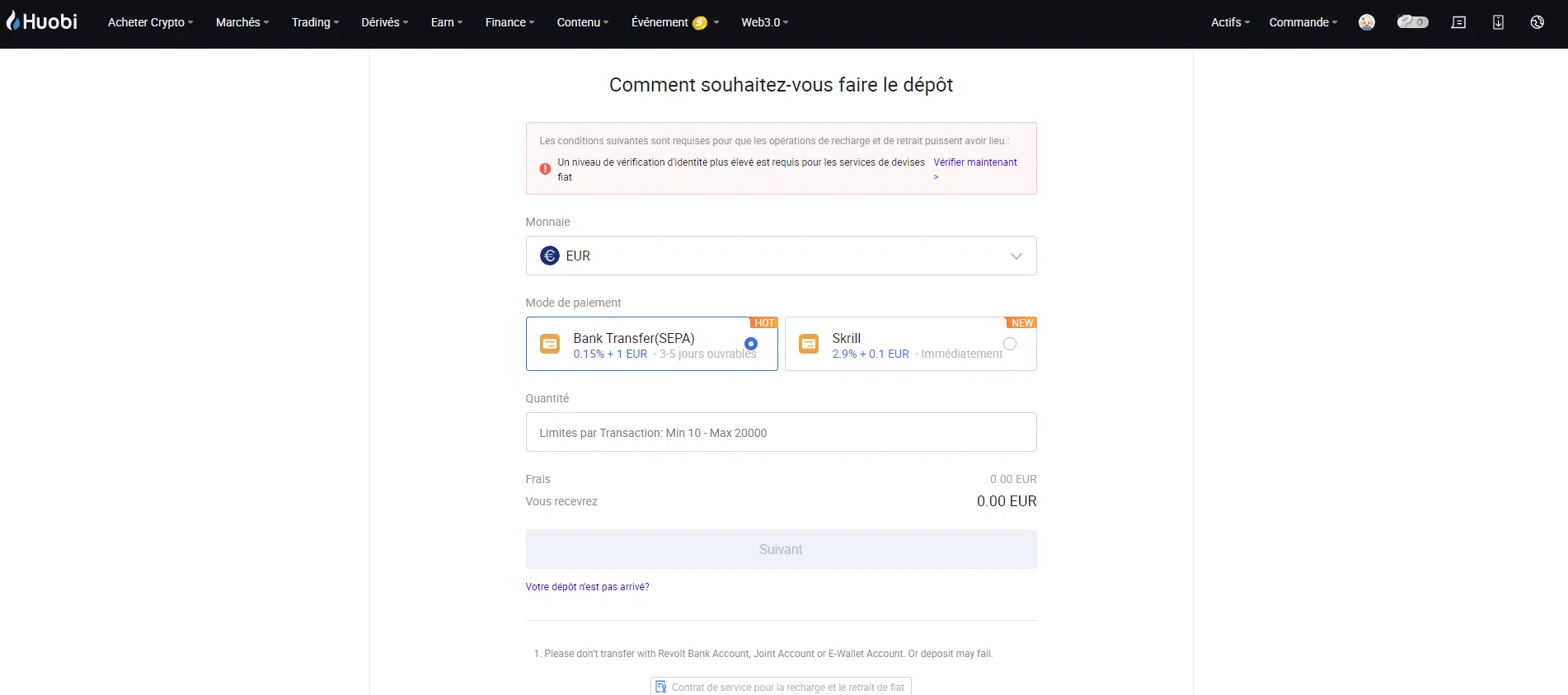Click the '0.00 EUR' Vous recevrez amount
This screenshot has width=1568, height=695.
point(1007,501)
